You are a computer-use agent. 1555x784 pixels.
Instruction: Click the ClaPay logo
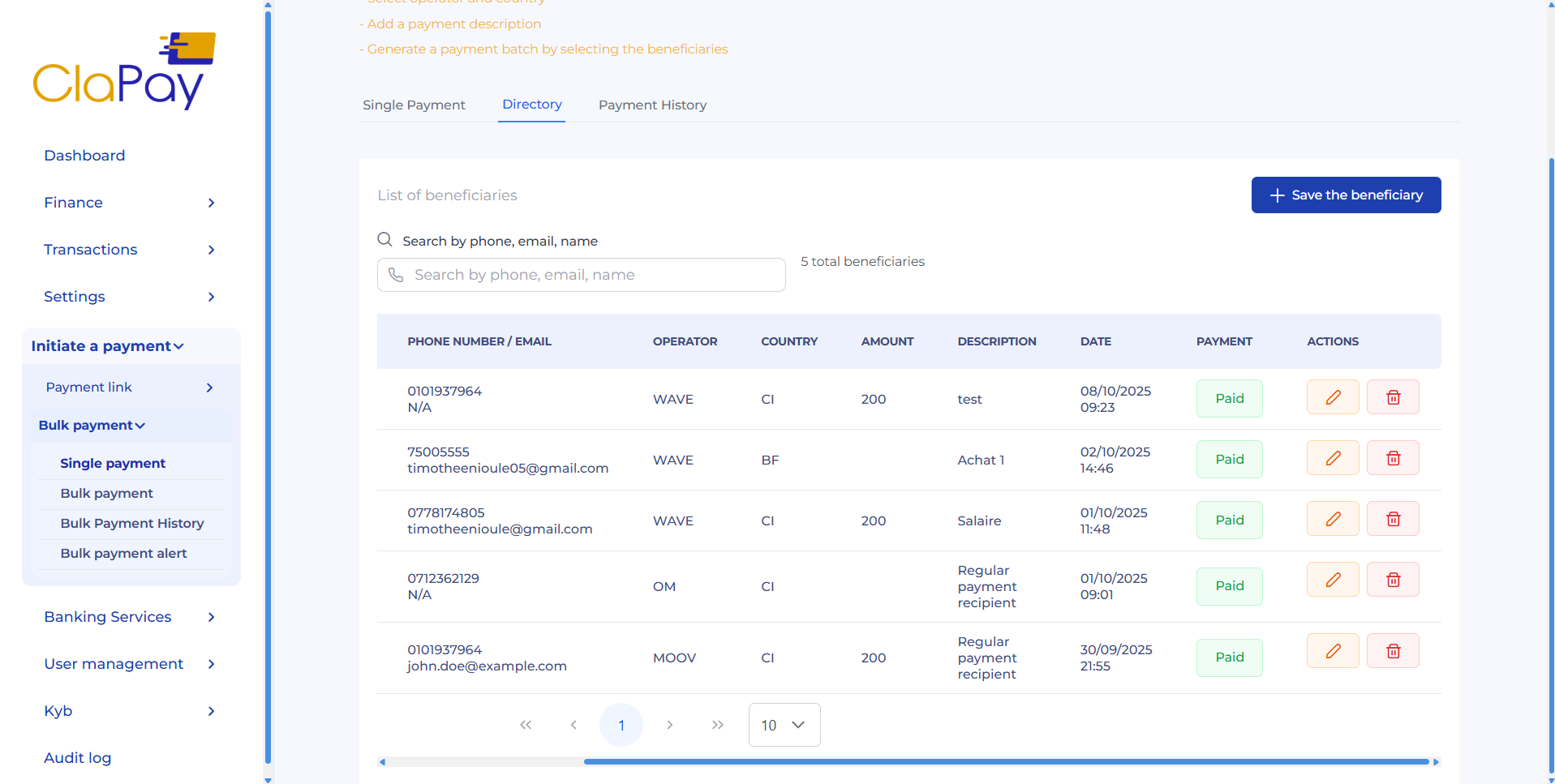tap(124, 71)
